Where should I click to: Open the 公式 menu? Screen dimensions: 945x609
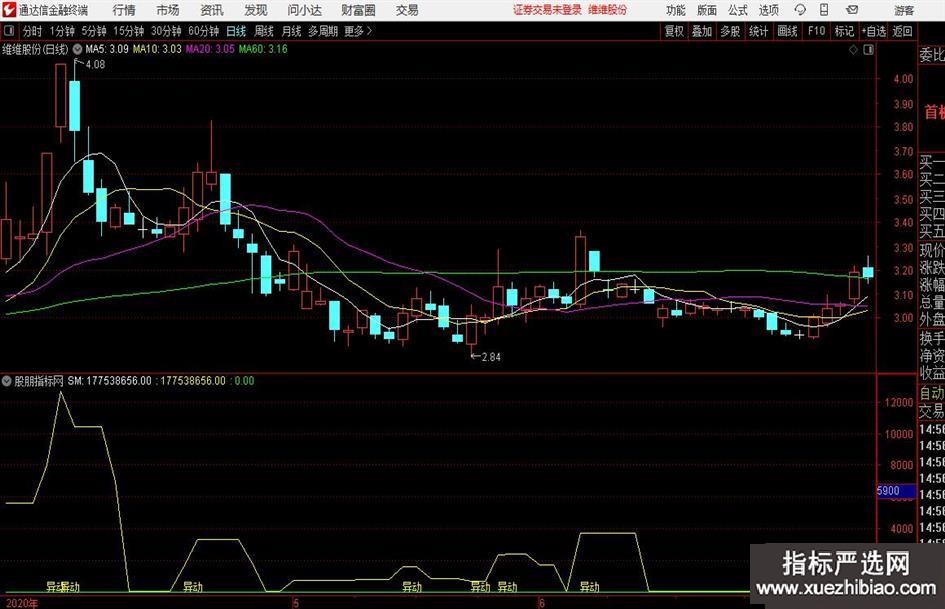pos(737,10)
